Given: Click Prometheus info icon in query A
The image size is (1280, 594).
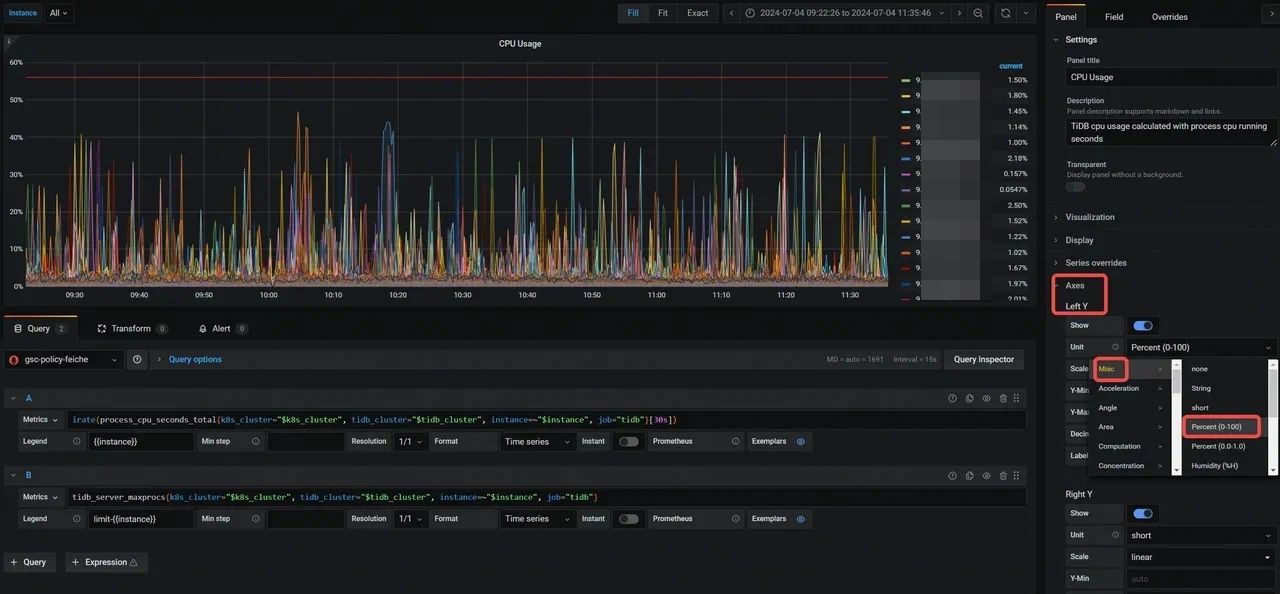Looking at the screenshot, I should pos(736,441).
